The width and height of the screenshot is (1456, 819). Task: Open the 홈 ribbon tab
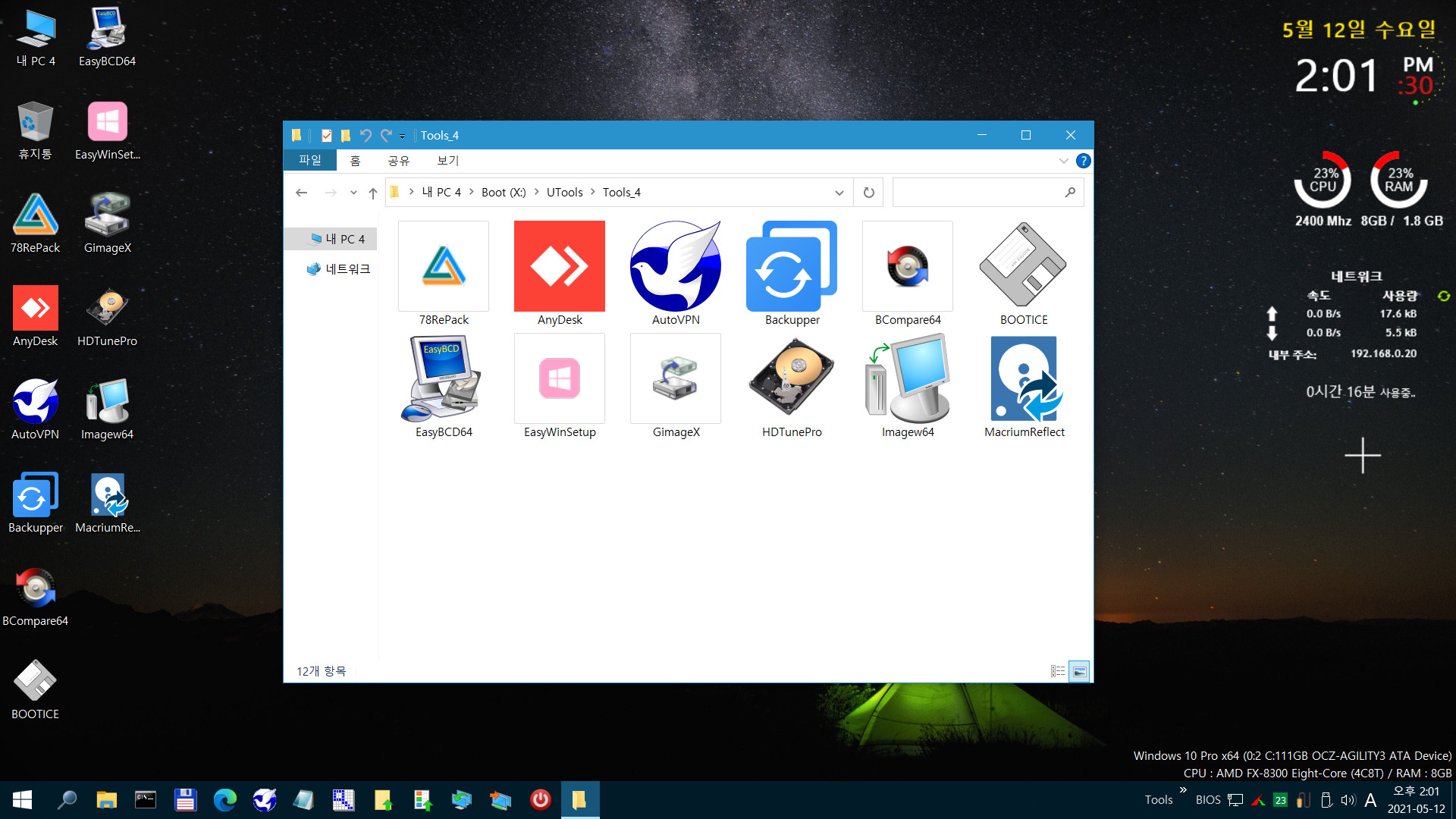pyautogui.click(x=355, y=160)
